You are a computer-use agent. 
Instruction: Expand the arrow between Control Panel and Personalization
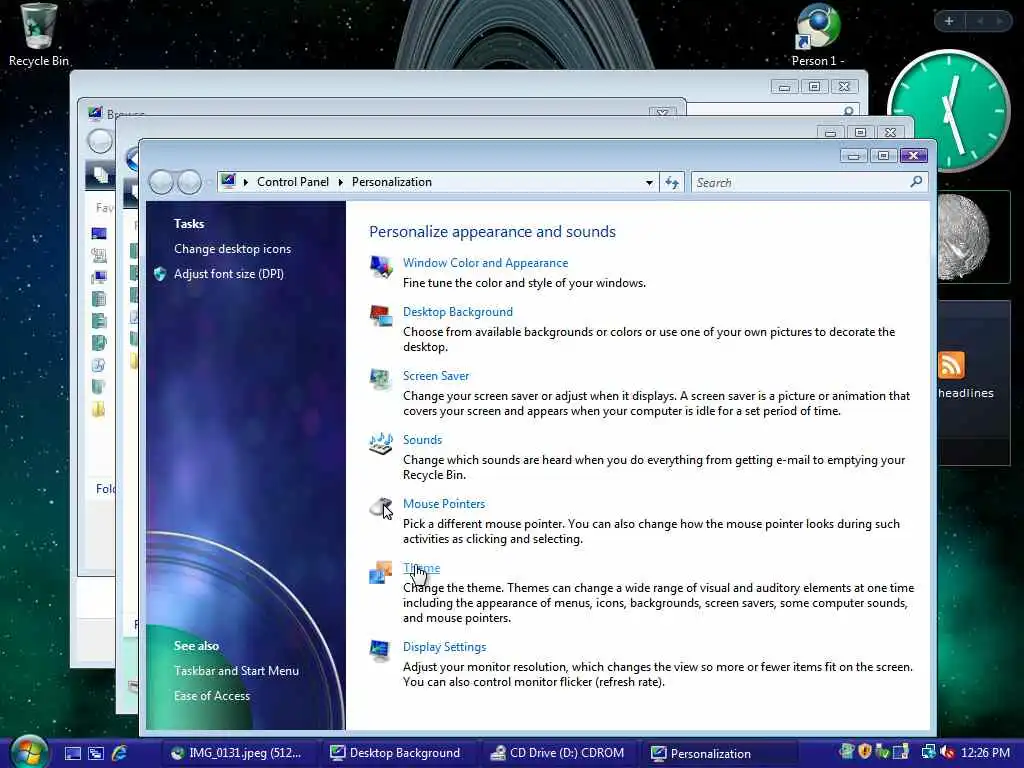click(x=340, y=182)
